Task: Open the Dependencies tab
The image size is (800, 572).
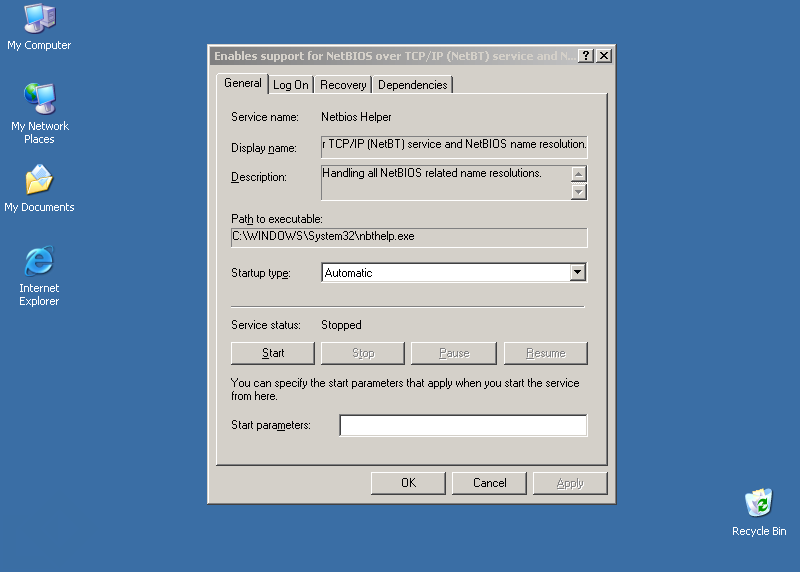Action: click(x=412, y=85)
